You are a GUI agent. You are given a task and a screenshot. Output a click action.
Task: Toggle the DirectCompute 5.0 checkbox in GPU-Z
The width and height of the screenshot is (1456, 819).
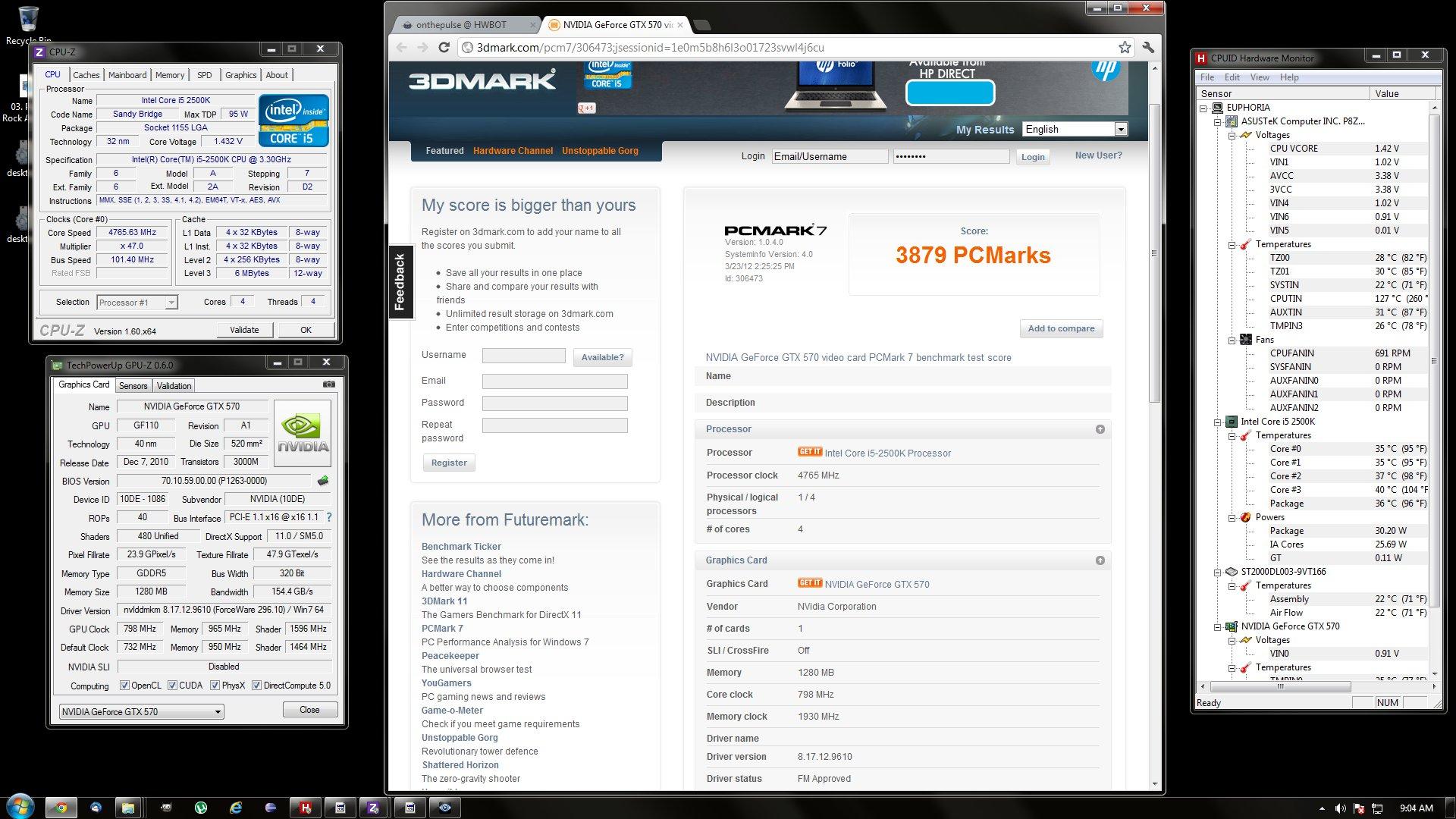[256, 686]
